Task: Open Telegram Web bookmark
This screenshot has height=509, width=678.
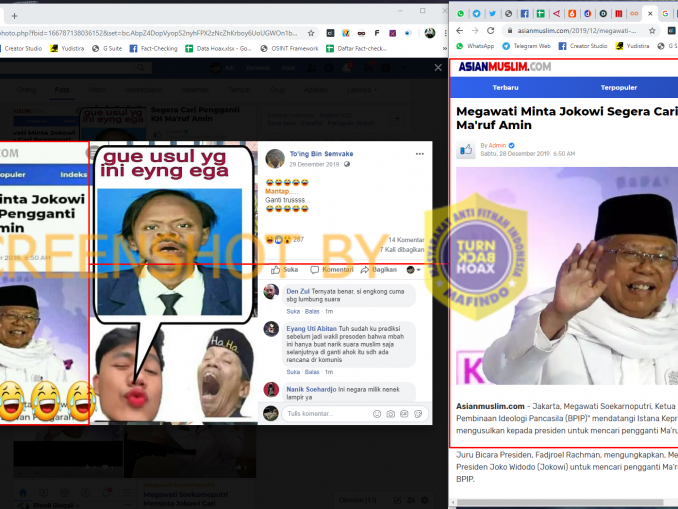Action: tap(526, 46)
